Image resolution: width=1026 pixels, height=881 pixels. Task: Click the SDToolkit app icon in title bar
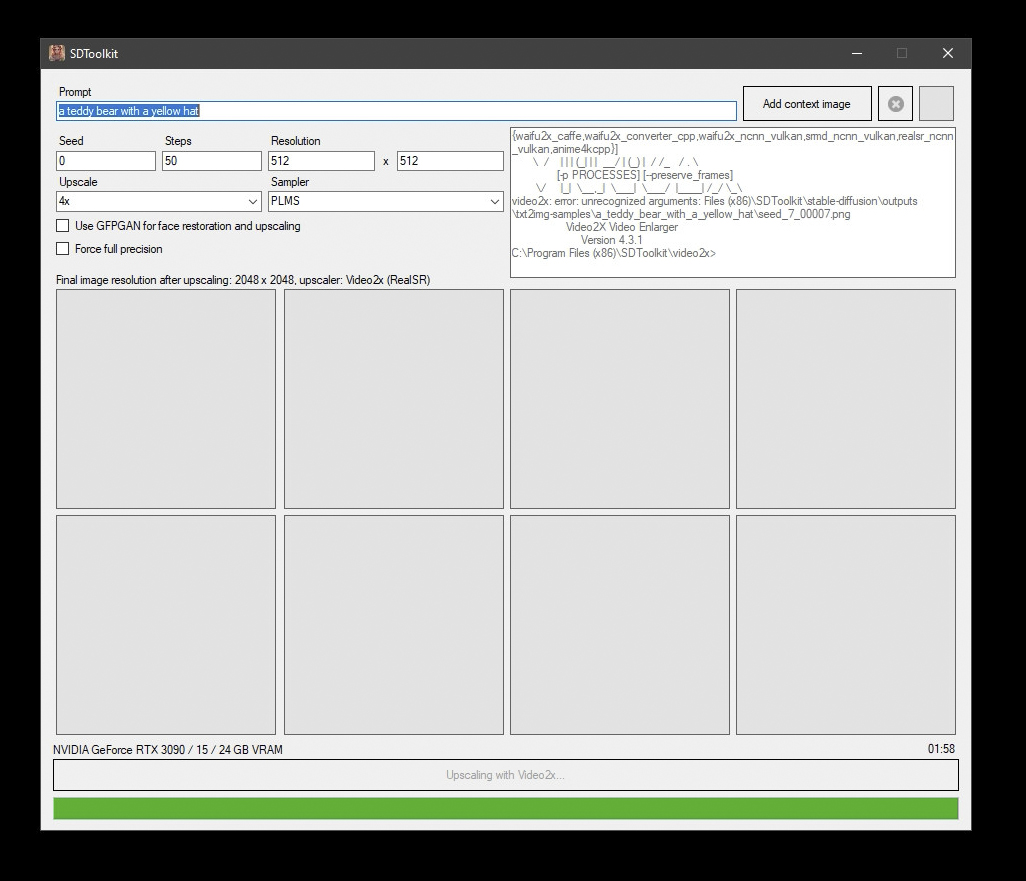pos(57,54)
